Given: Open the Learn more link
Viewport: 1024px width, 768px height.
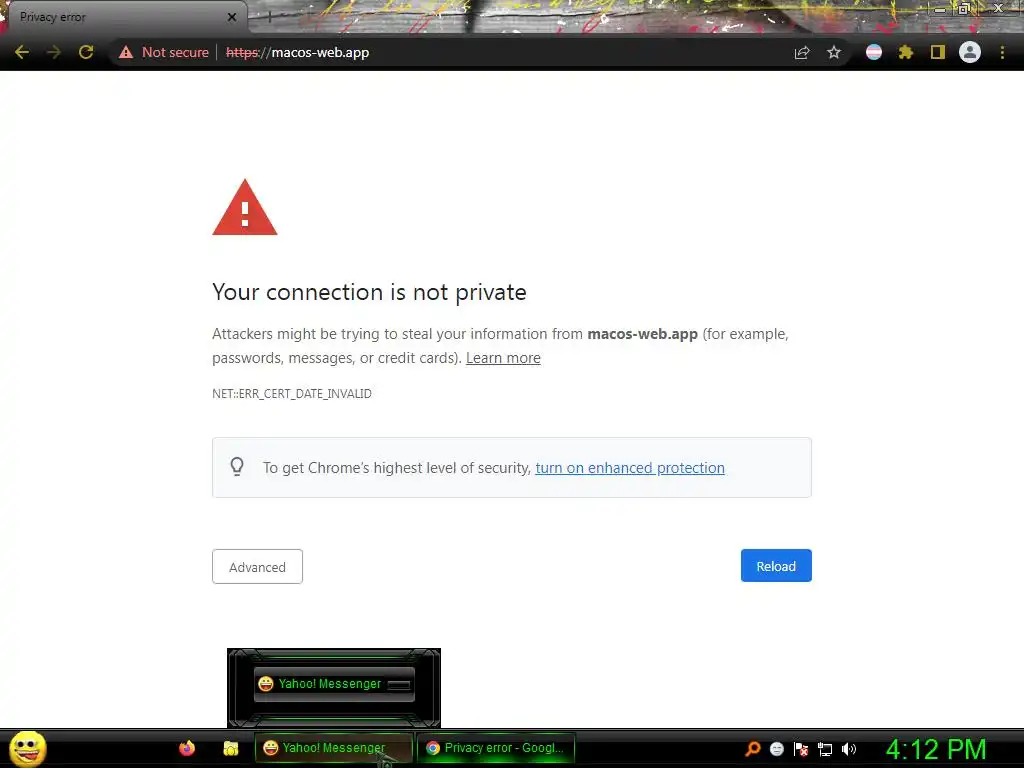Looking at the screenshot, I should point(503,358).
